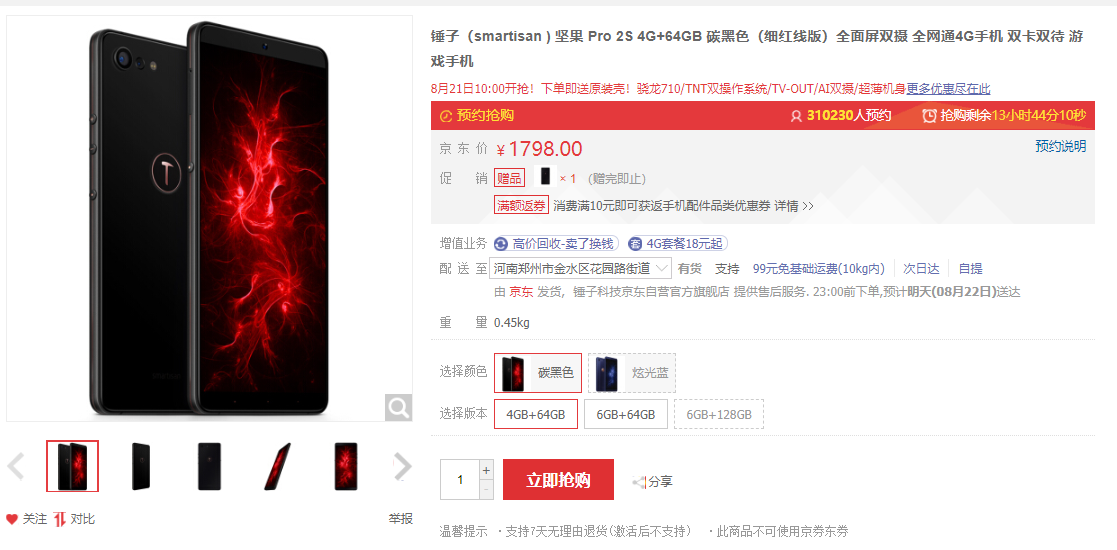The height and width of the screenshot is (550, 1117).
Task: Select the 碳黑色 color option
Action: coord(538,373)
